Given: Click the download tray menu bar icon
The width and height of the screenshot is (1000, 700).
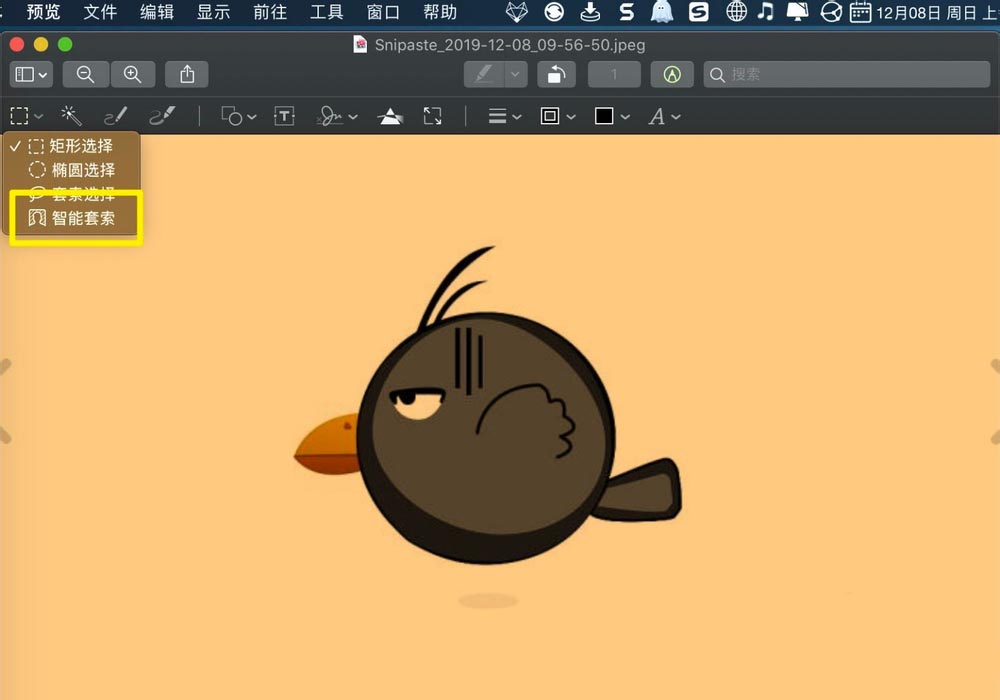Looking at the screenshot, I should (591, 11).
